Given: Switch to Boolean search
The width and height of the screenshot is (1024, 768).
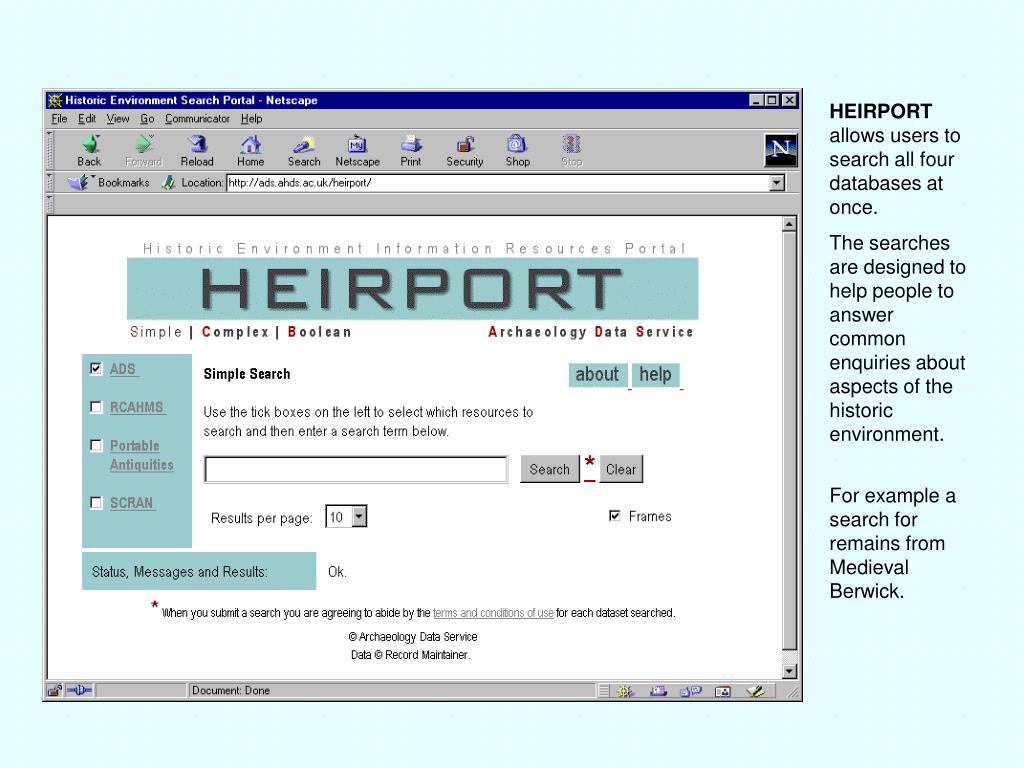Looking at the screenshot, I should pyautogui.click(x=320, y=332).
